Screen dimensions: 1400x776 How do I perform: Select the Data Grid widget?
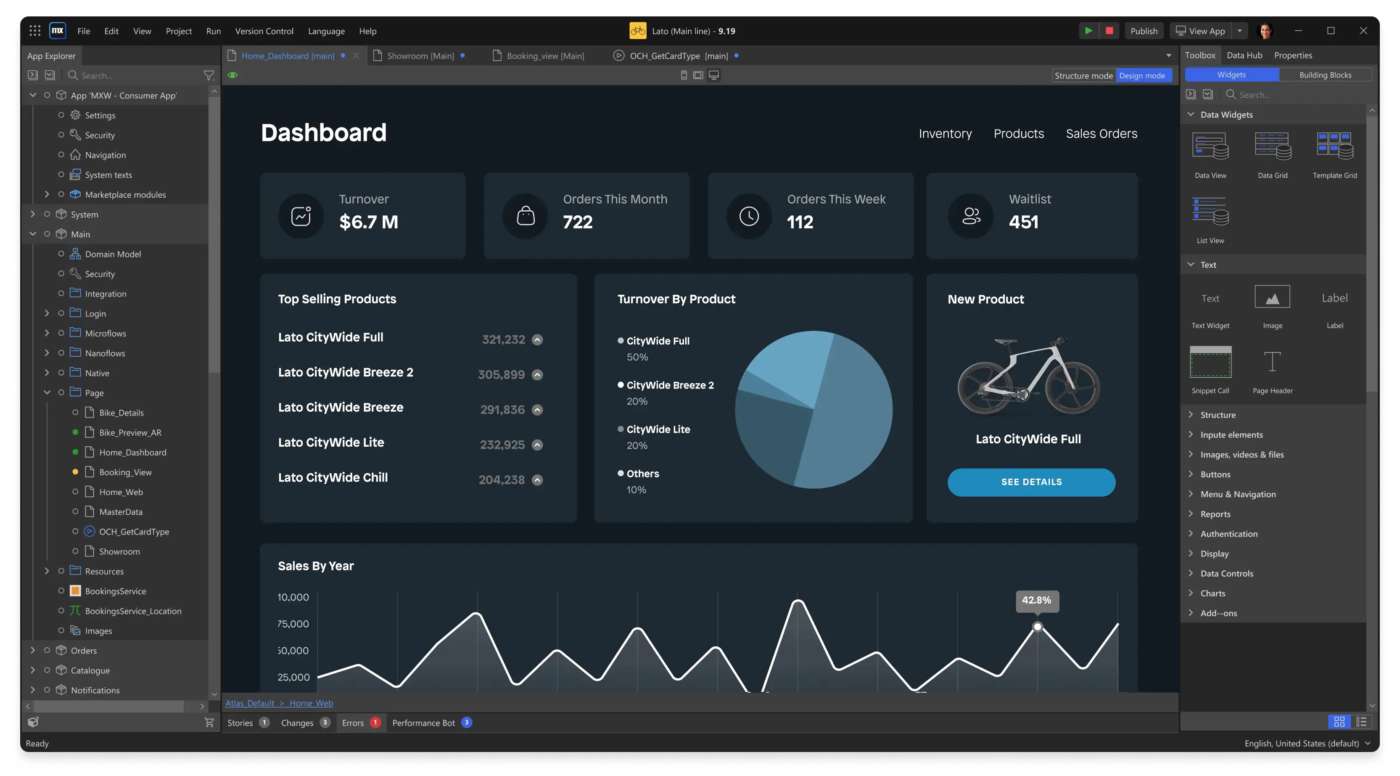point(1272,155)
